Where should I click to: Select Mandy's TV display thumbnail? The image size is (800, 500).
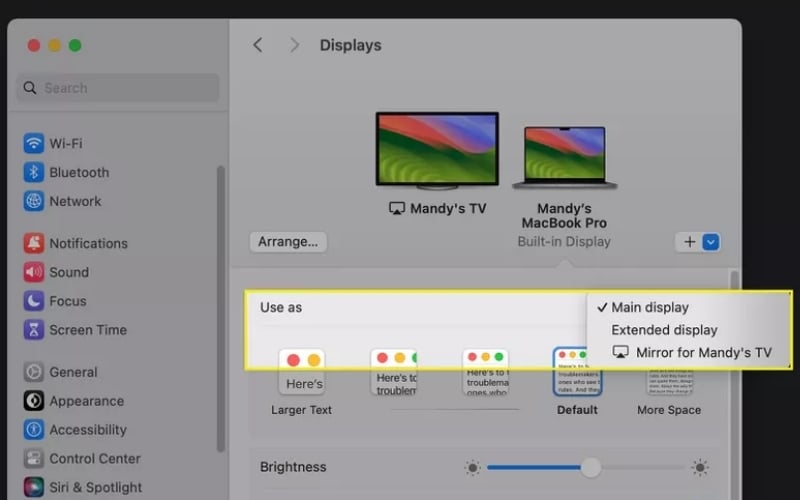click(x=437, y=151)
